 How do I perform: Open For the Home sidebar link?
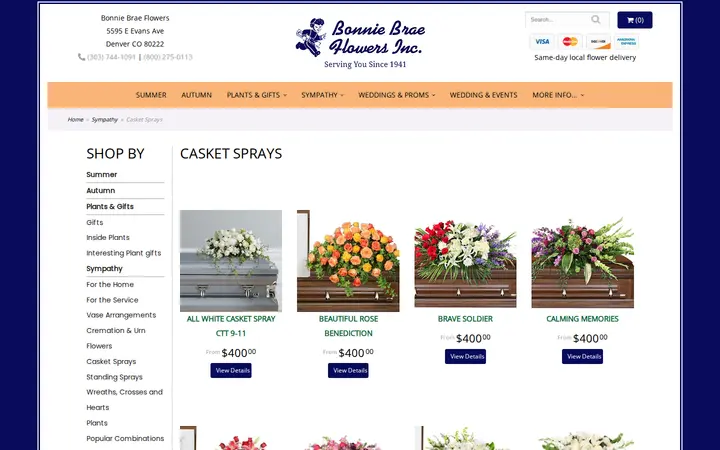[x=110, y=285]
